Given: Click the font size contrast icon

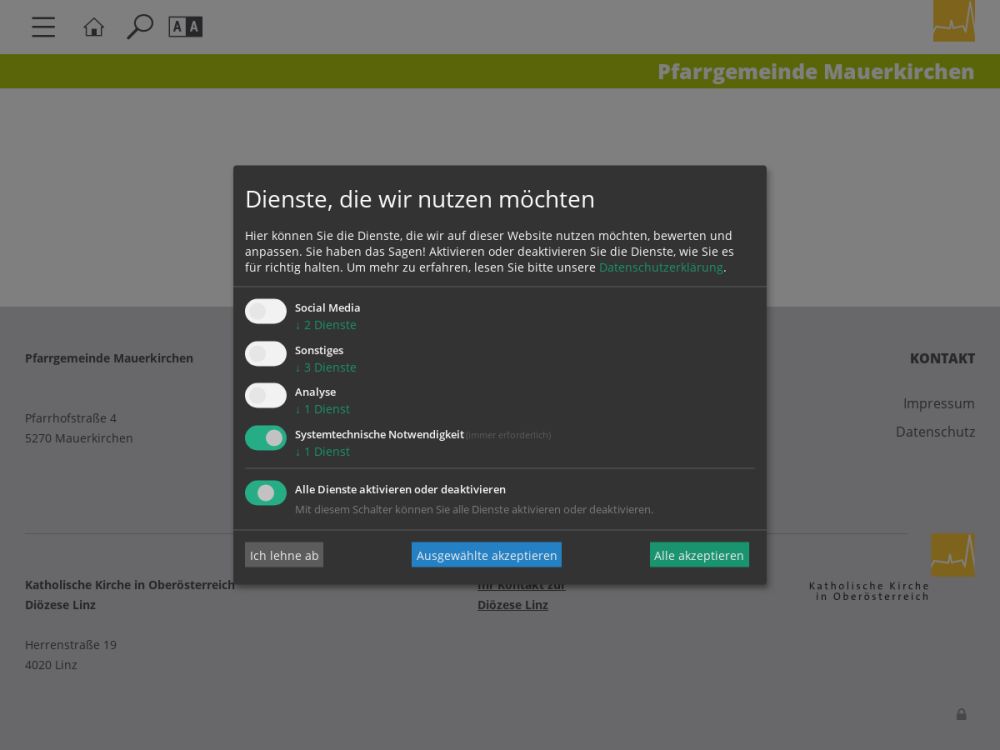Looking at the screenshot, I should 185,27.
